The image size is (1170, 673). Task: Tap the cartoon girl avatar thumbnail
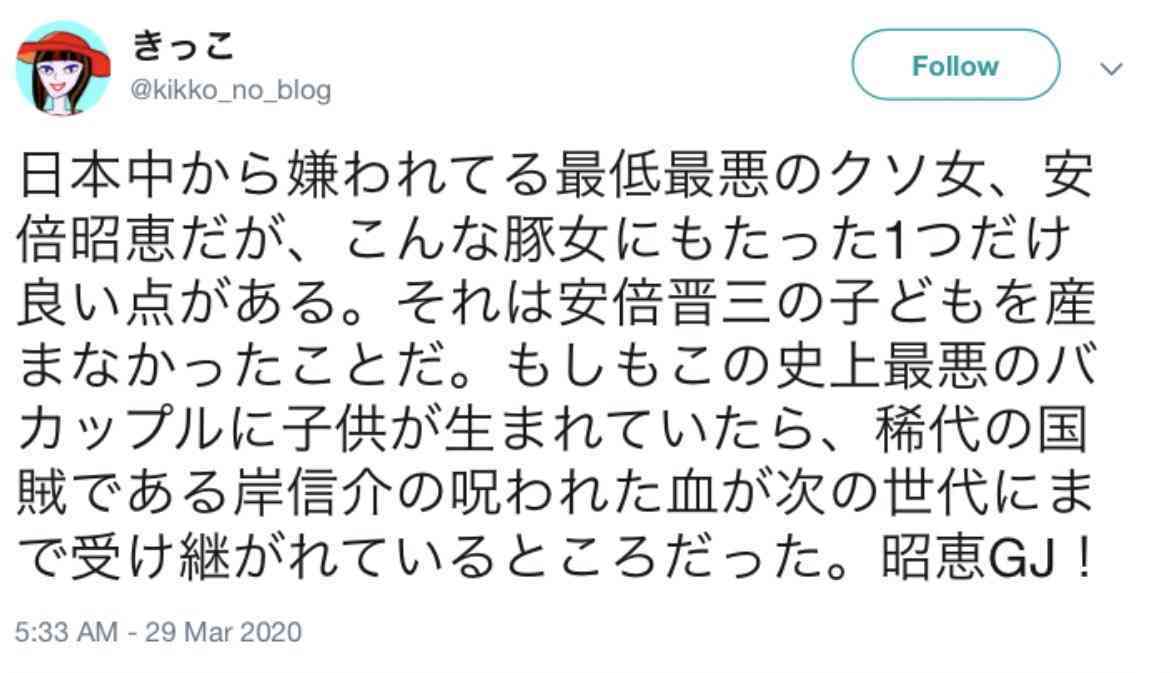[63, 68]
